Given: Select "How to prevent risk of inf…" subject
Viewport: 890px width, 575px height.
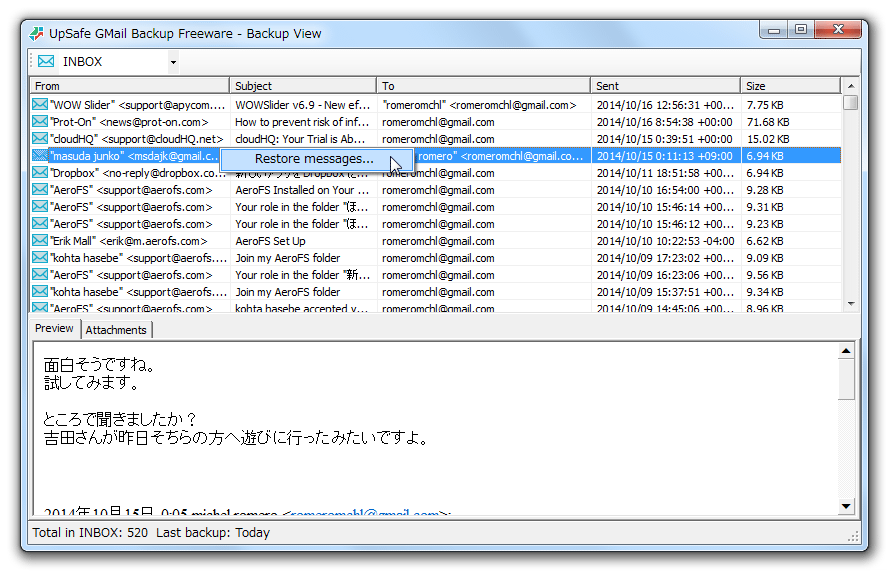Looking at the screenshot, I should click(x=303, y=122).
